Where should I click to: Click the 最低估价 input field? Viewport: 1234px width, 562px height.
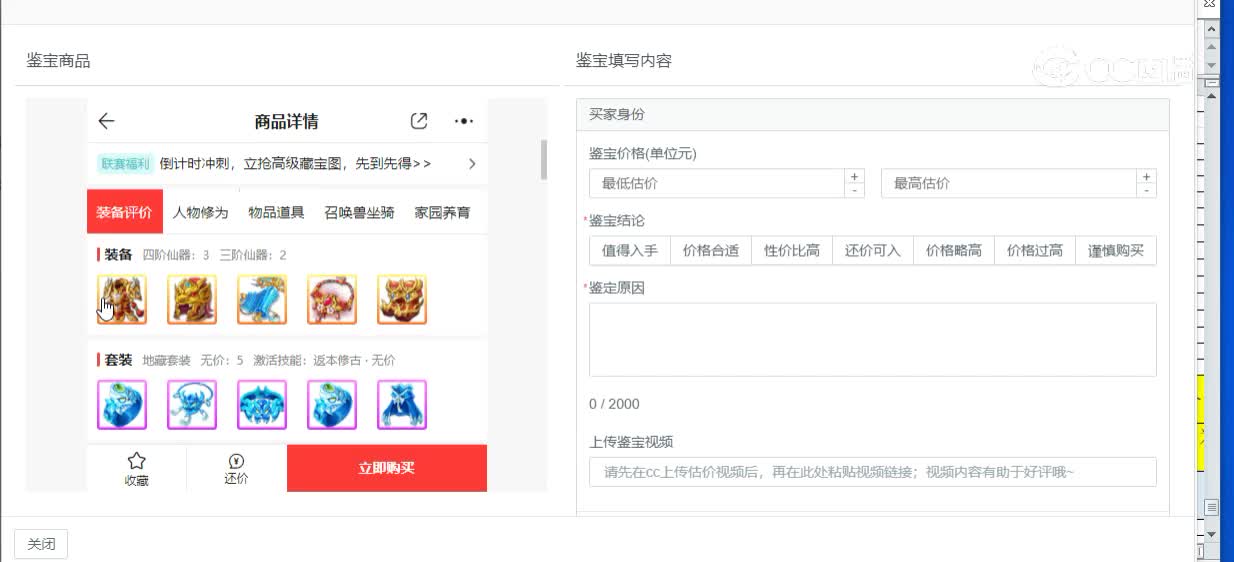click(717, 183)
